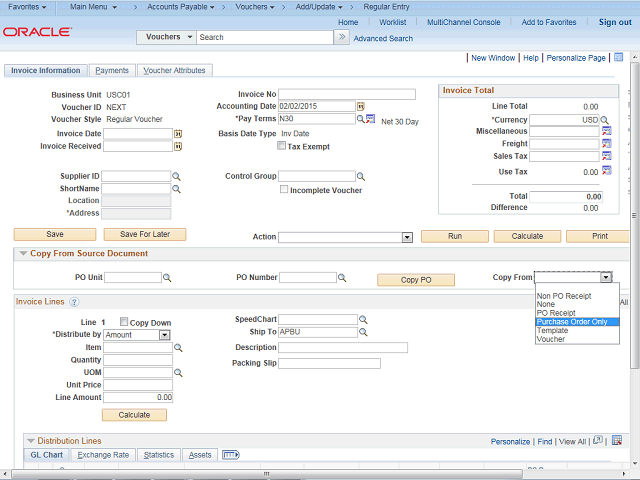This screenshot has width=640, height=480.
Task: Open the Invoice Received calendar picker
Action: [x=178, y=146]
